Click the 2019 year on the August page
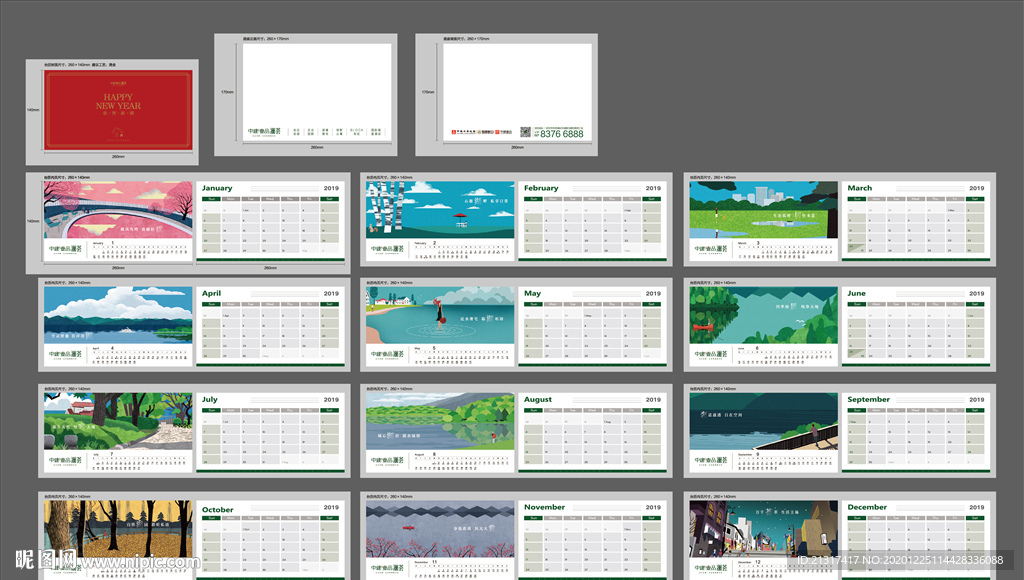 point(653,400)
